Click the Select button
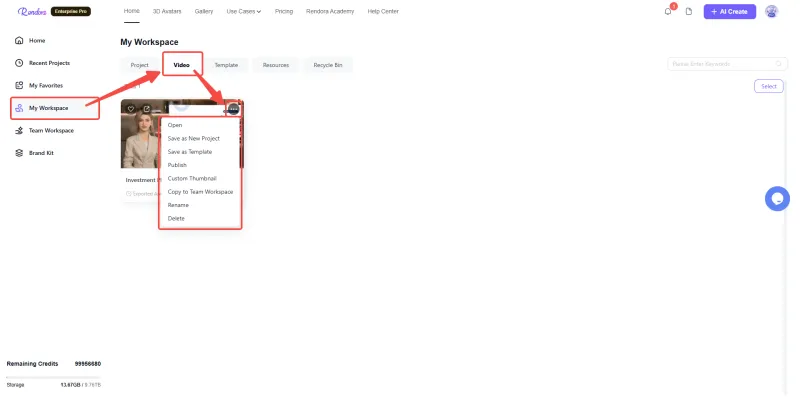The width and height of the screenshot is (800, 397). click(768, 86)
